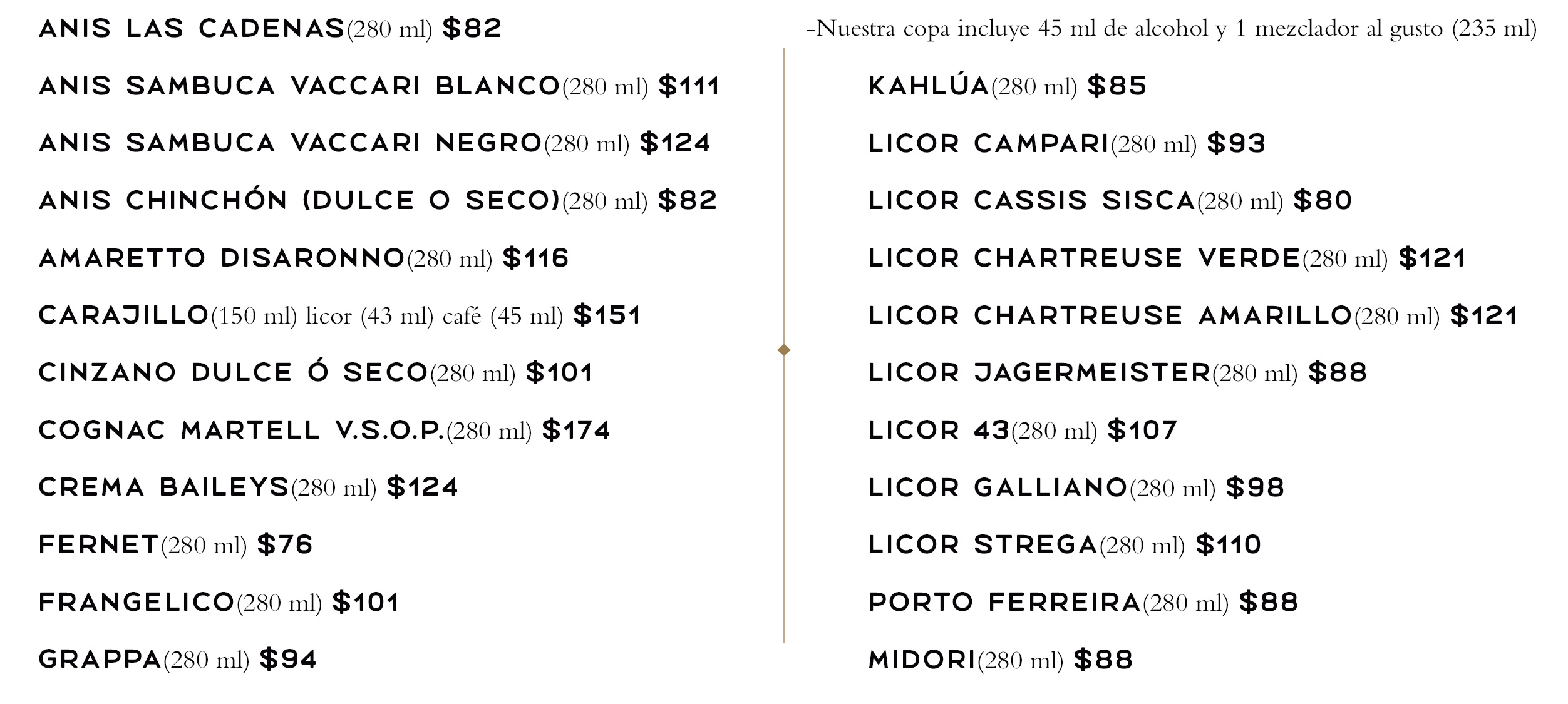The width and height of the screenshot is (1568, 704).
Task: Choose Anis Chinchón (Dulce o Seco)
Action: pos(378,201)
